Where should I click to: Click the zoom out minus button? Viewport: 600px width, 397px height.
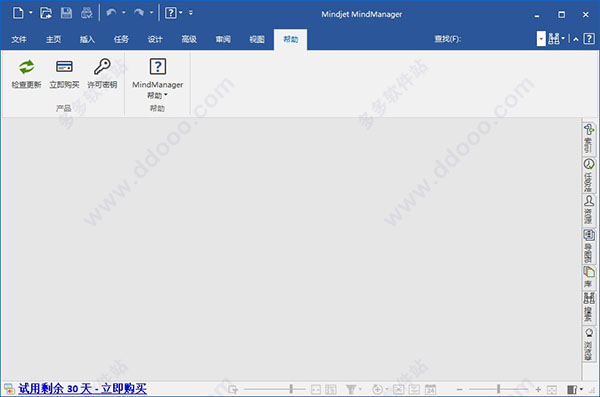(460, 390)
